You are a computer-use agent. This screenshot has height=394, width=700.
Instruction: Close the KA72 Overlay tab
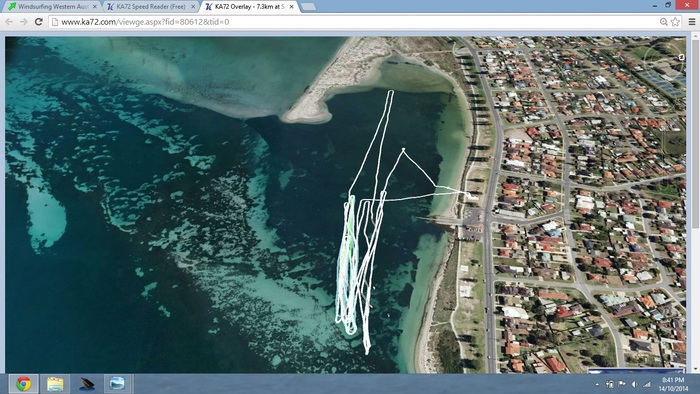[x=292, y=7]
